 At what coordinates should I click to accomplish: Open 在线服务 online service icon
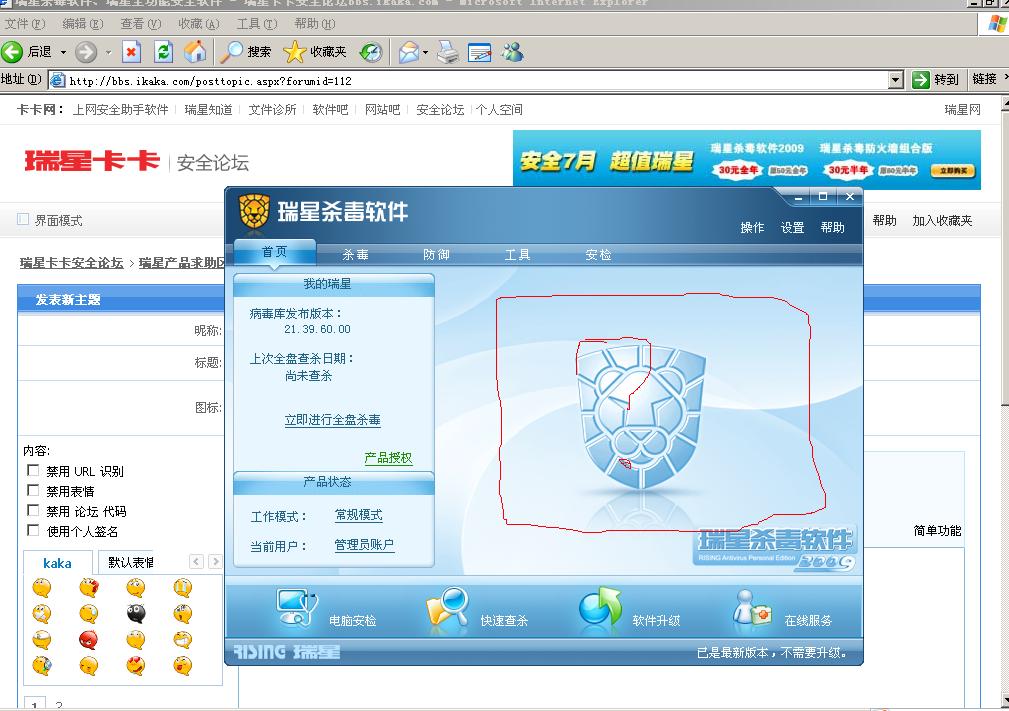click(x=752, y=608)
